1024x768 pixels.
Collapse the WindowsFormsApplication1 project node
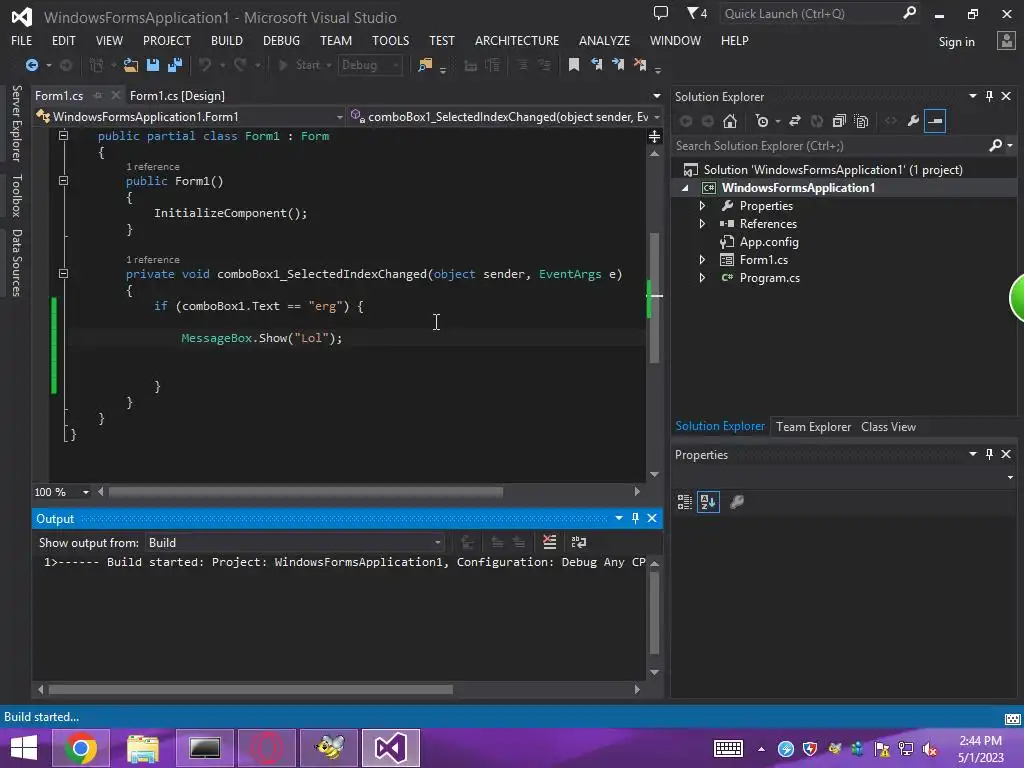[x=685, y=188]
